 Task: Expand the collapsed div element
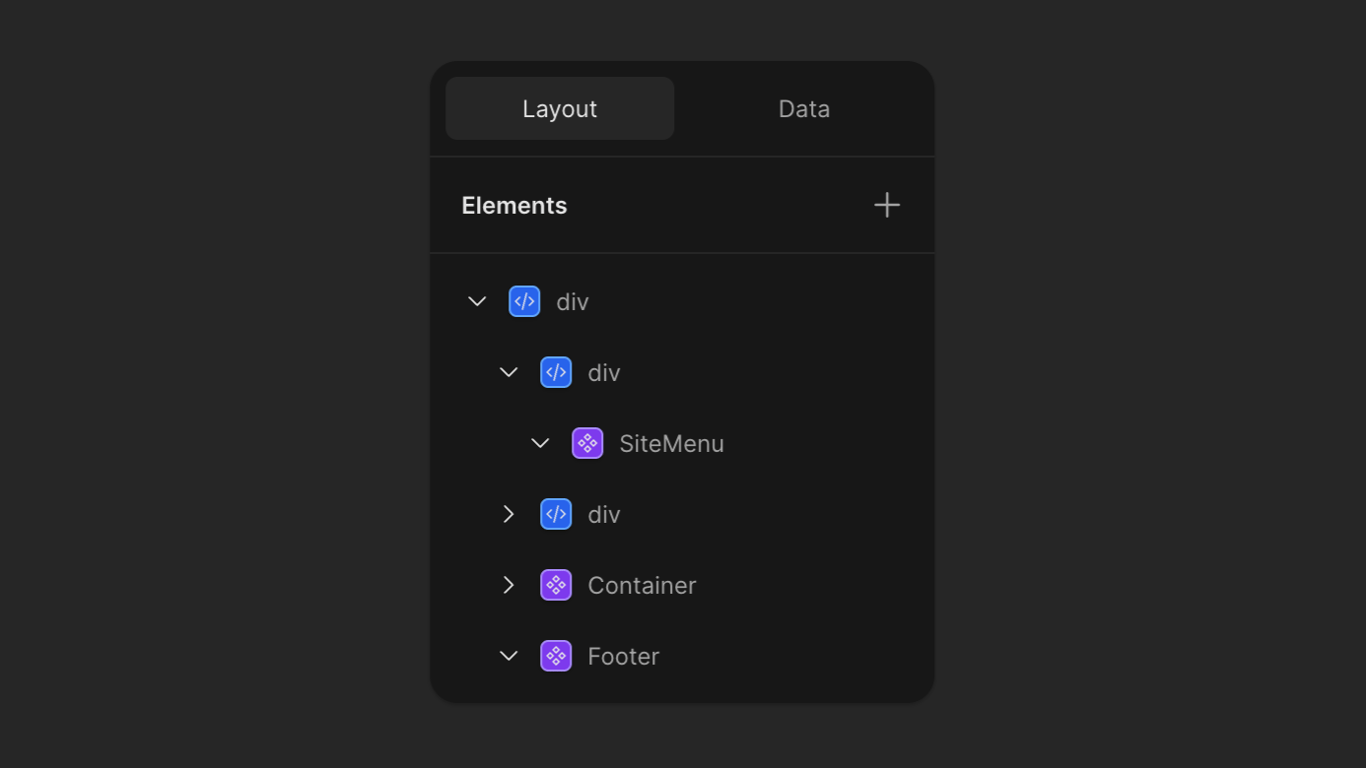point(508,514)
